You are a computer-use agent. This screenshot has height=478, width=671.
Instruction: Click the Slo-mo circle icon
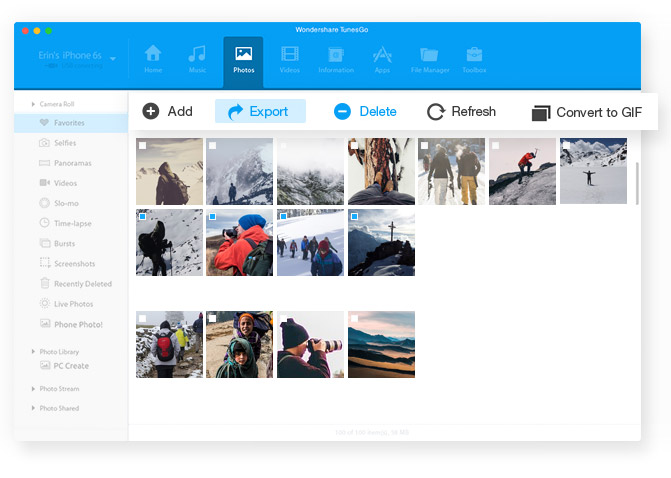pyautogui.click(x=45, y=203)
